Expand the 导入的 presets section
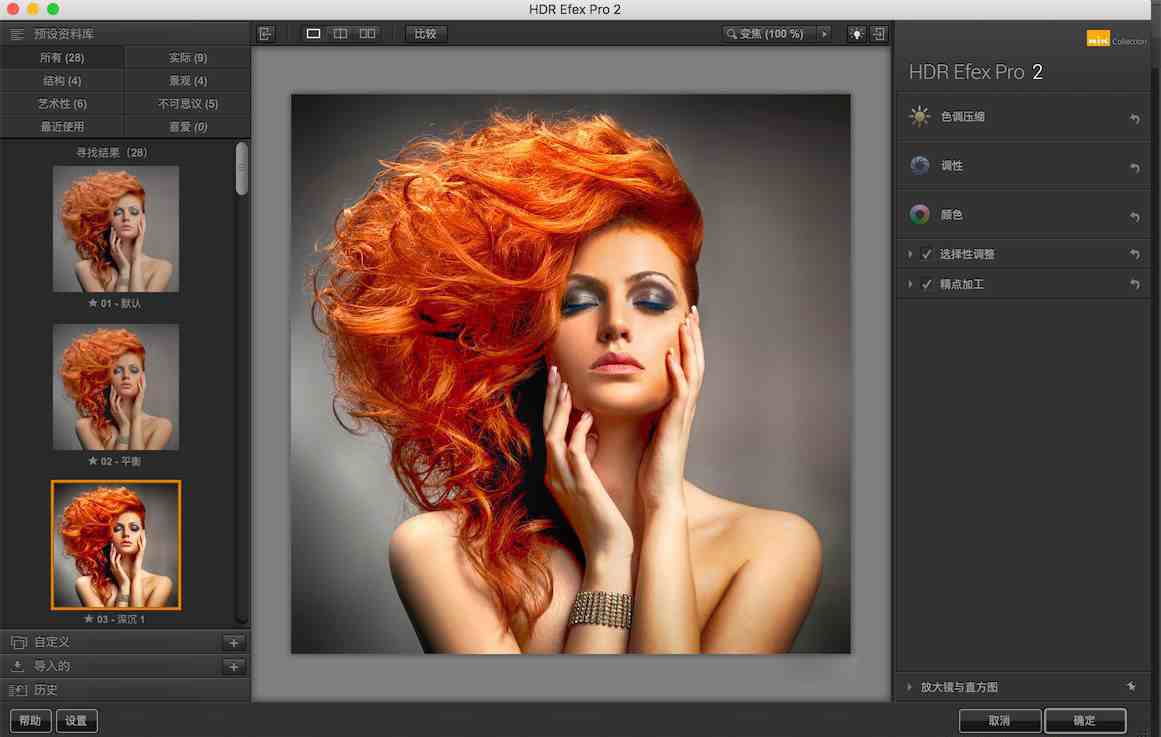Image resolution: width=1161 pixels, height=737 pixels. tap(126, 666)
